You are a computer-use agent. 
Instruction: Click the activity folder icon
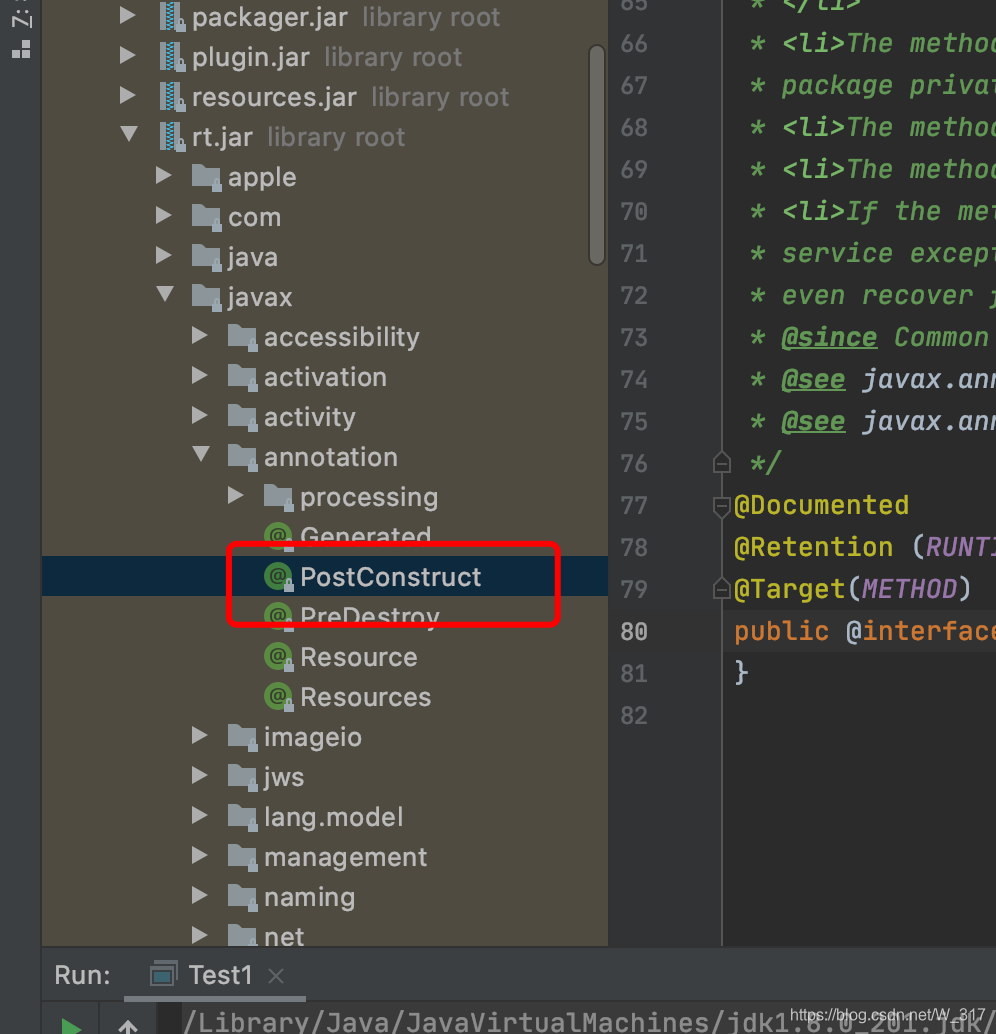(242, 417)
